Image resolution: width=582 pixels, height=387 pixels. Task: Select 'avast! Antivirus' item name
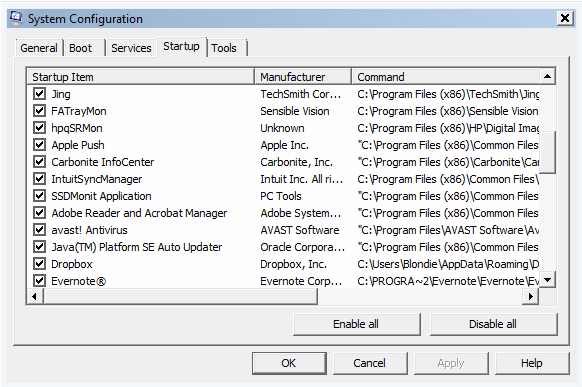point(89,230)
